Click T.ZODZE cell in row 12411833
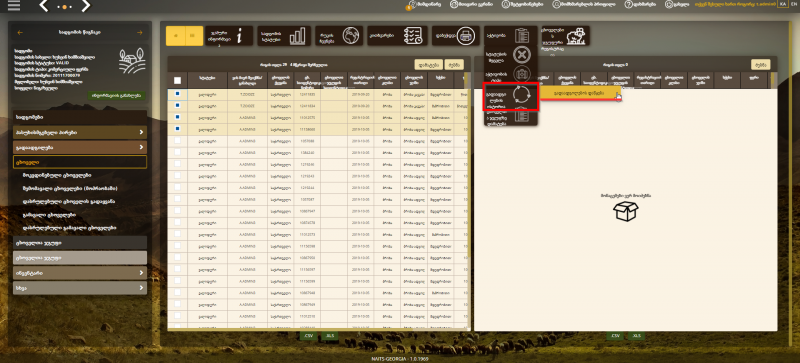Viewport: 800px width, 363px height. click(x=247, y=94)
